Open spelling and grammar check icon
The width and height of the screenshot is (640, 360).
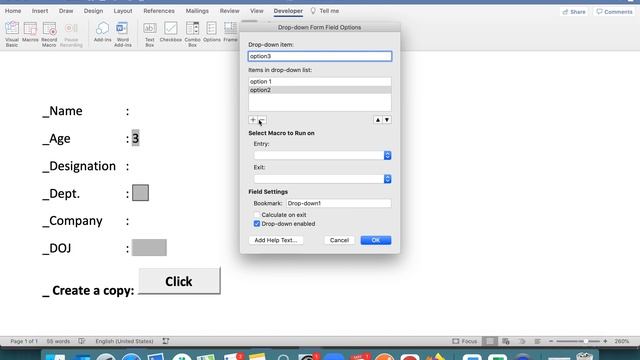(x=82, y=341)
